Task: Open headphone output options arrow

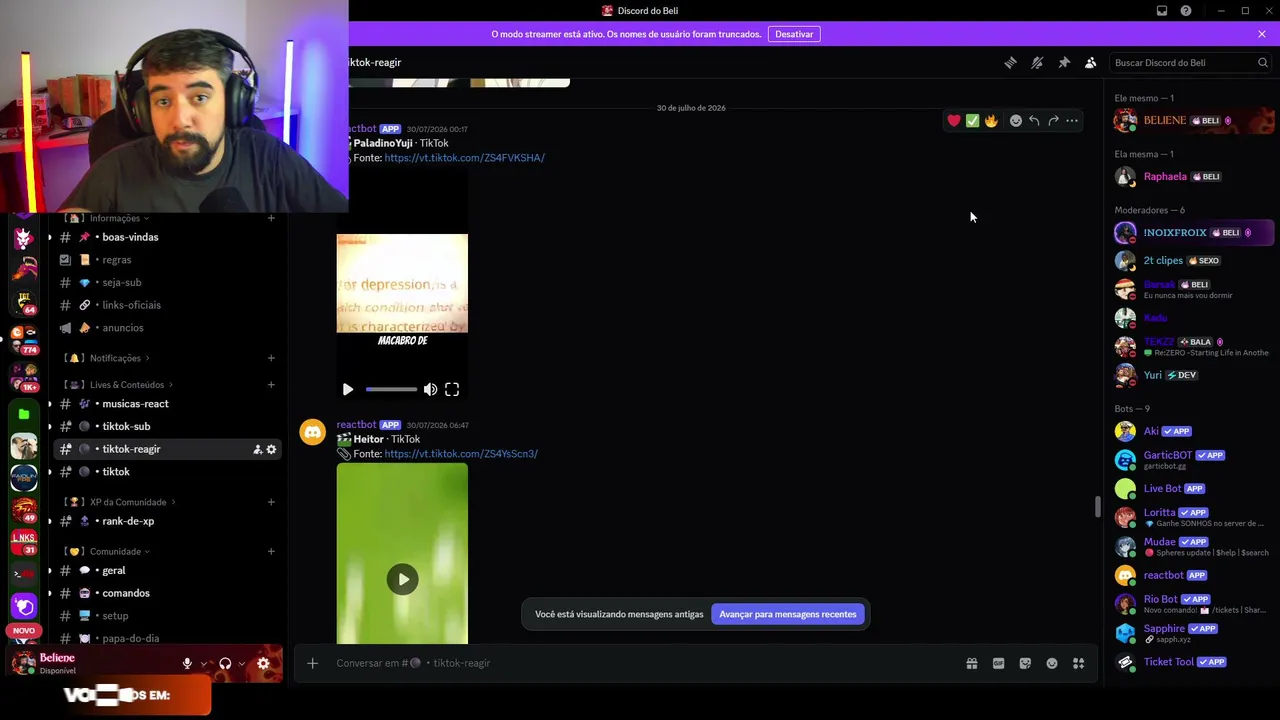Action: pyautogui.click(x=242, y=663)
